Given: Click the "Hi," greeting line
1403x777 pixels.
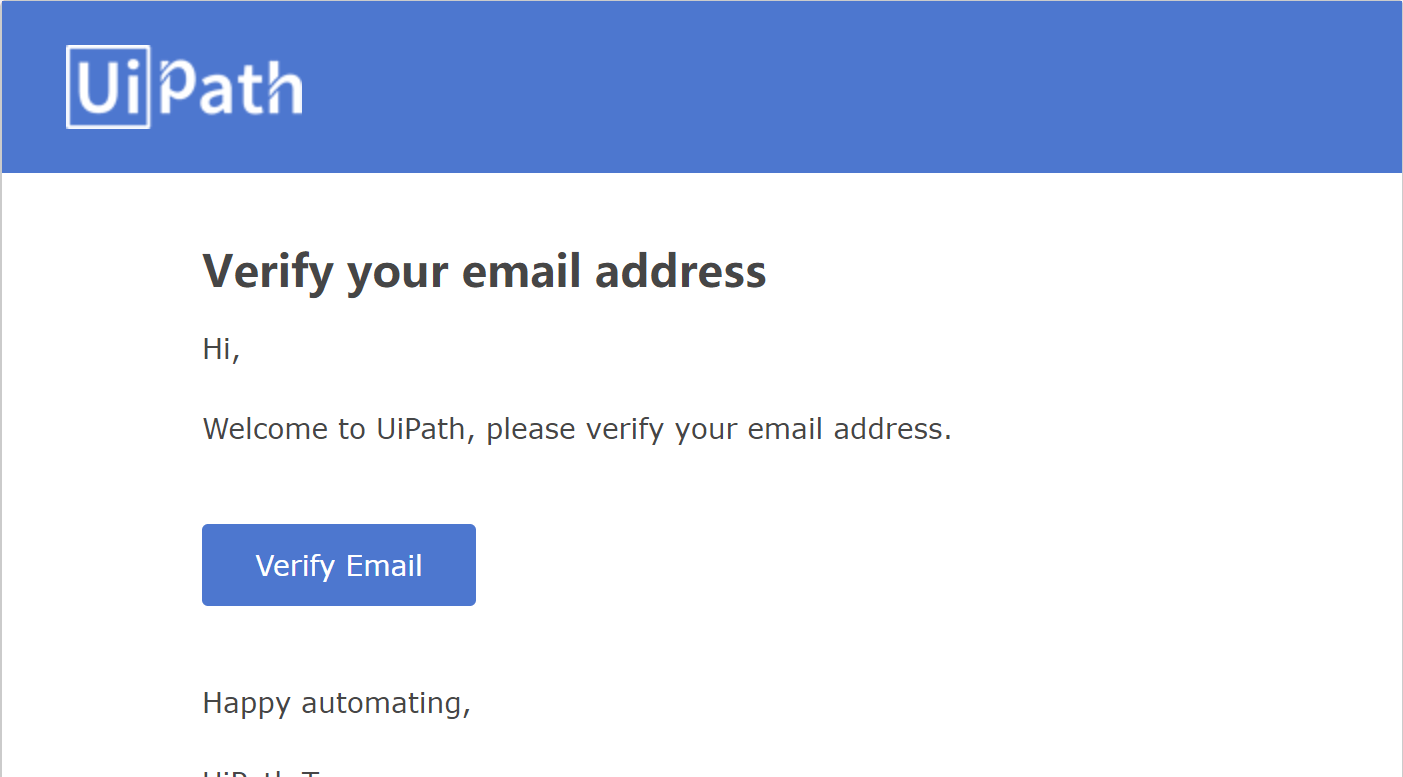Looking at the screenshot, I should [222, 349].
